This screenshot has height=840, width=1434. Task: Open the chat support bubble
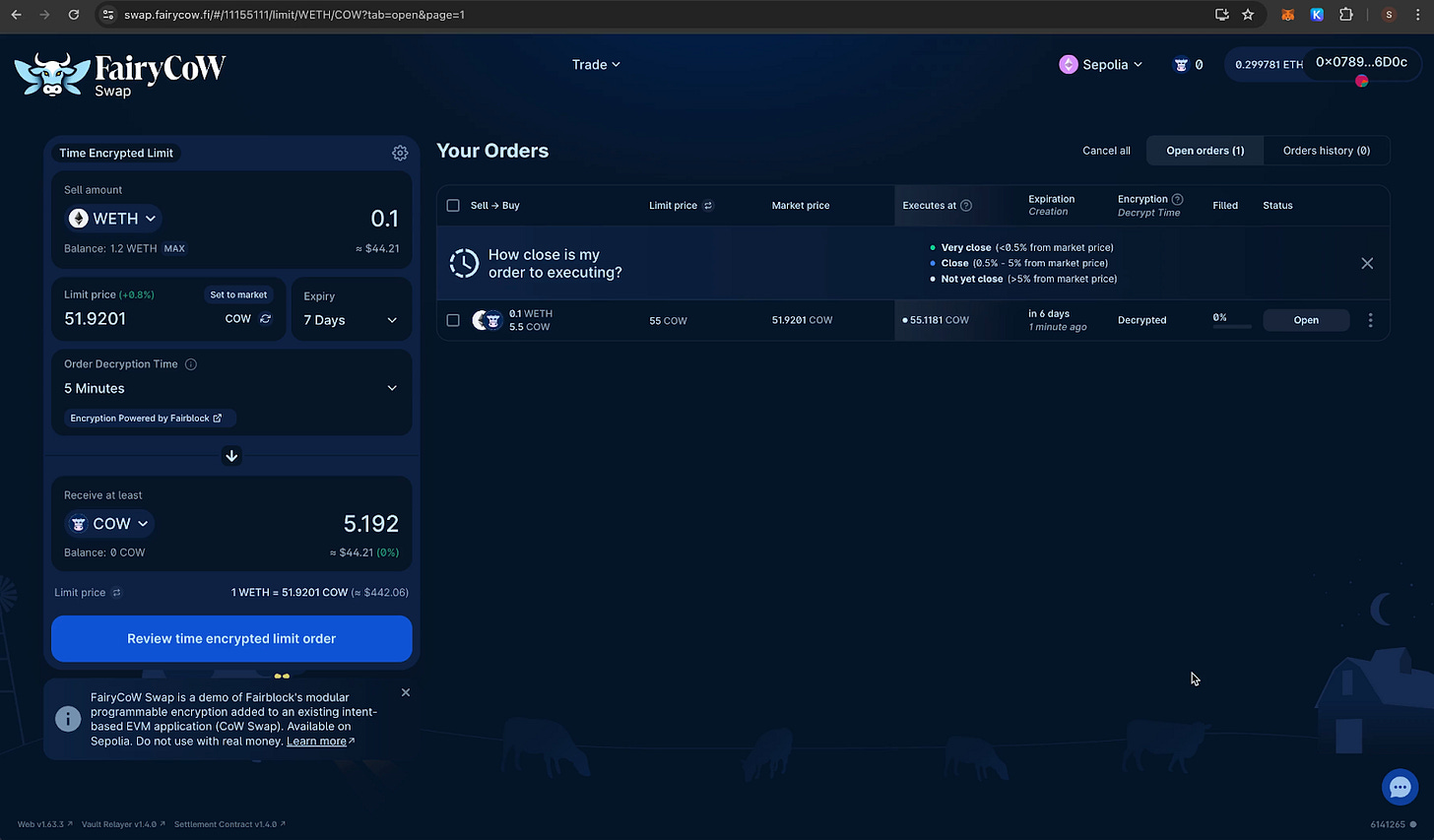(x=1400, y=787)
